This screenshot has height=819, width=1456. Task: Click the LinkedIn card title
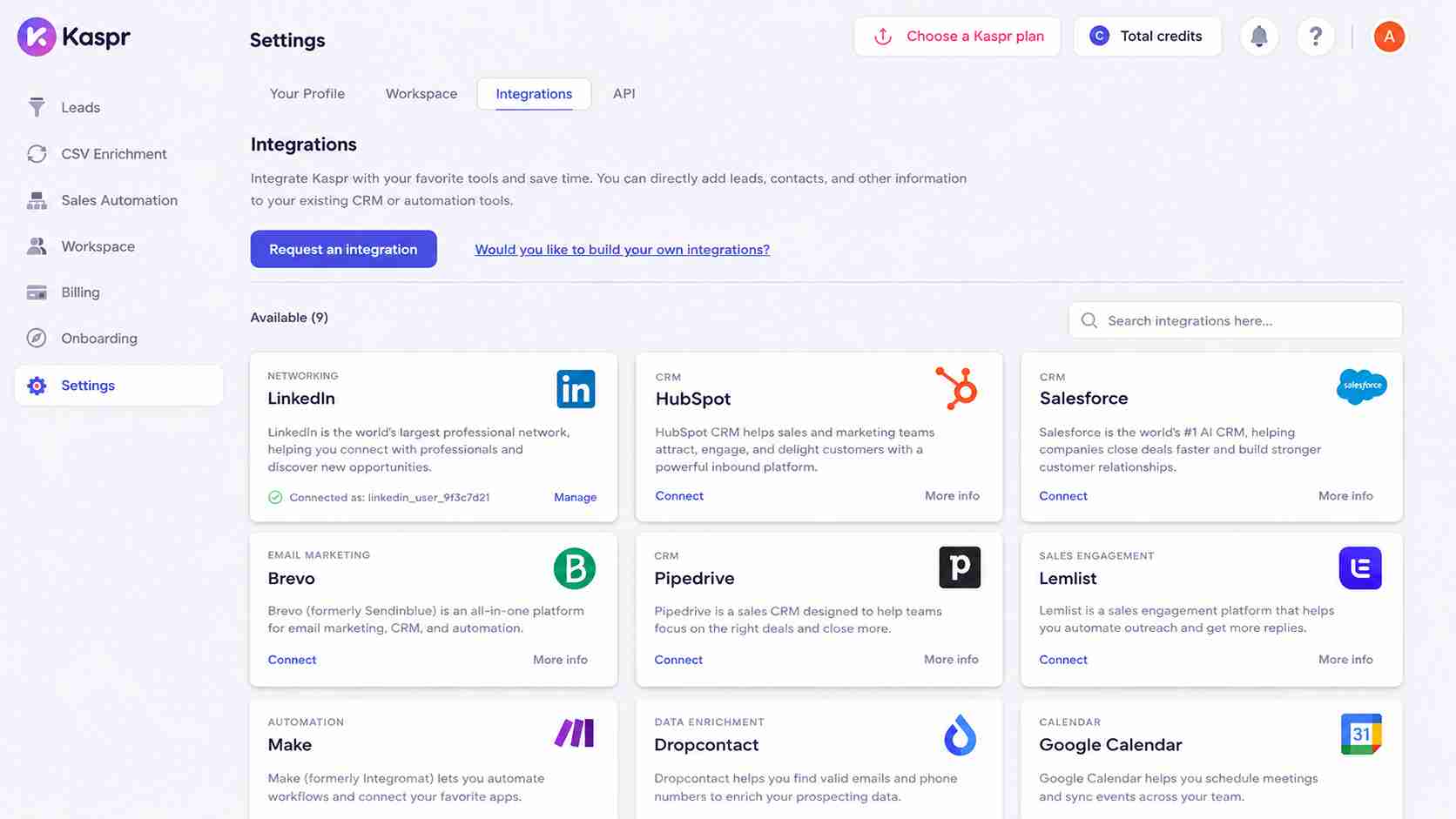tap(301, 399)
